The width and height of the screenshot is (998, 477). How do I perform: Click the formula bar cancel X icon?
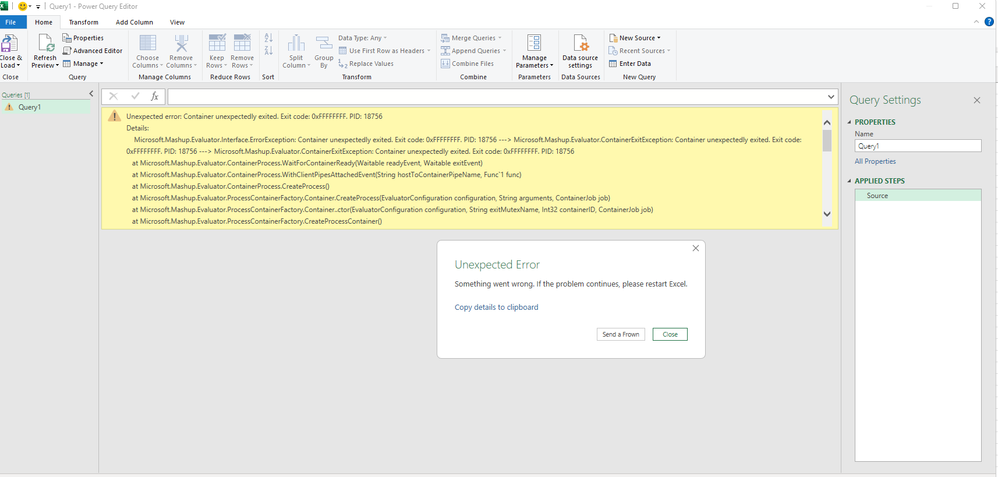coord(113,96)
